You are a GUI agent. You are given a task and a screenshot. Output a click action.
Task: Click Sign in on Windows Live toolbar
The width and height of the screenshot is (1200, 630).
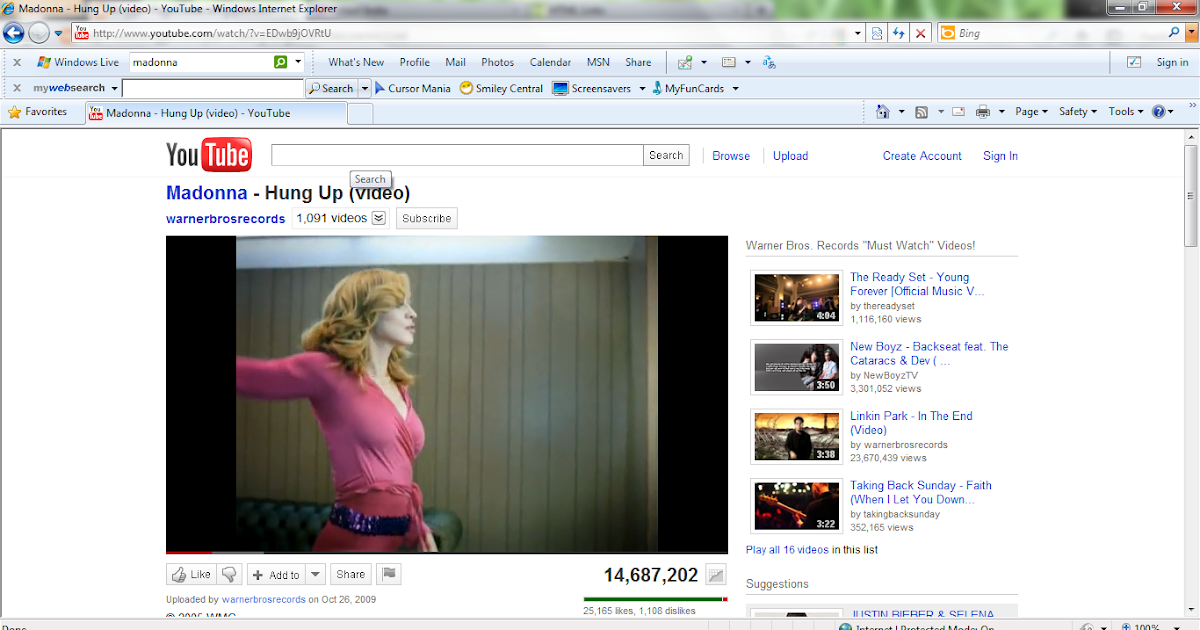1172,62
